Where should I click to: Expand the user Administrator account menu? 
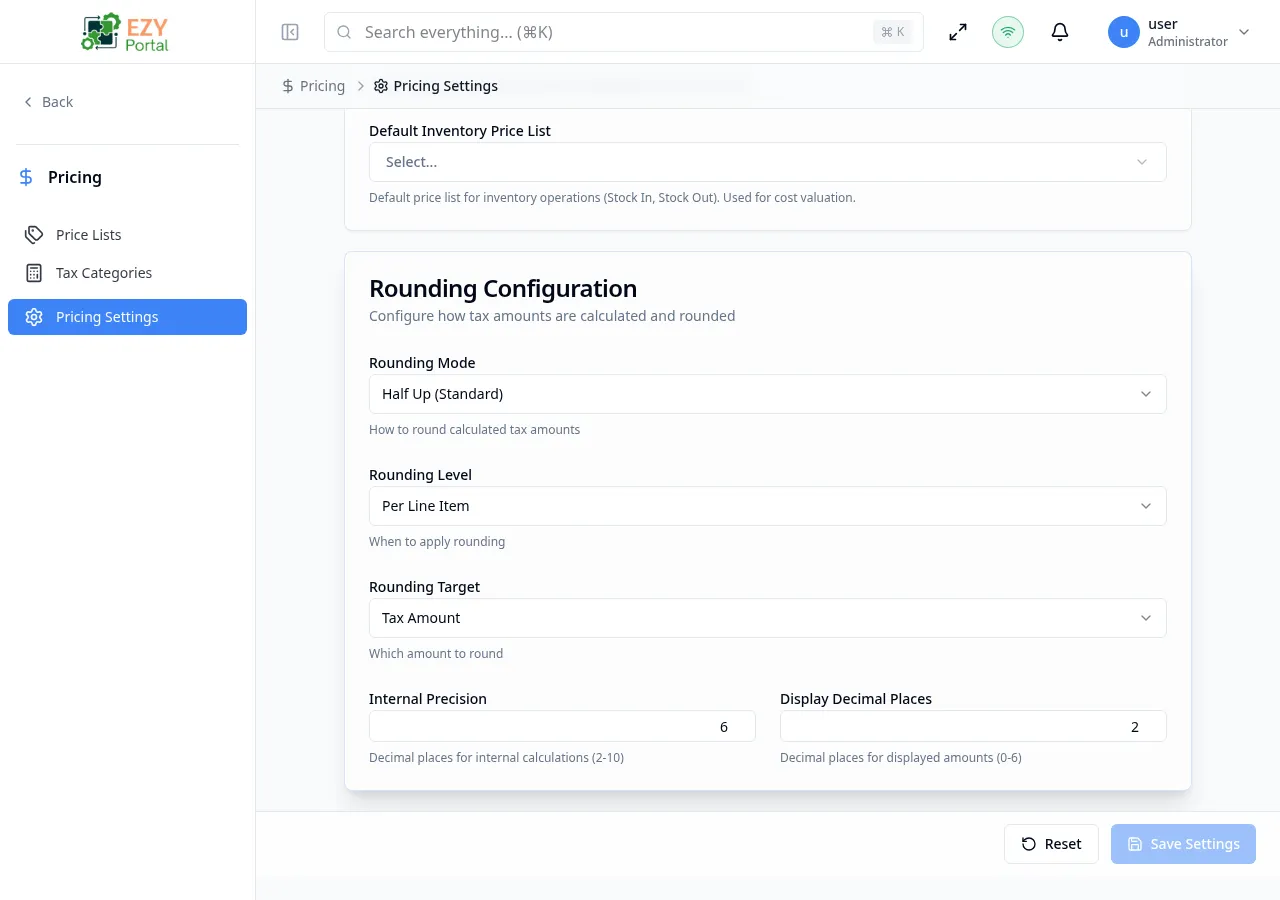pyautogui.click(x=1244, y=32)
